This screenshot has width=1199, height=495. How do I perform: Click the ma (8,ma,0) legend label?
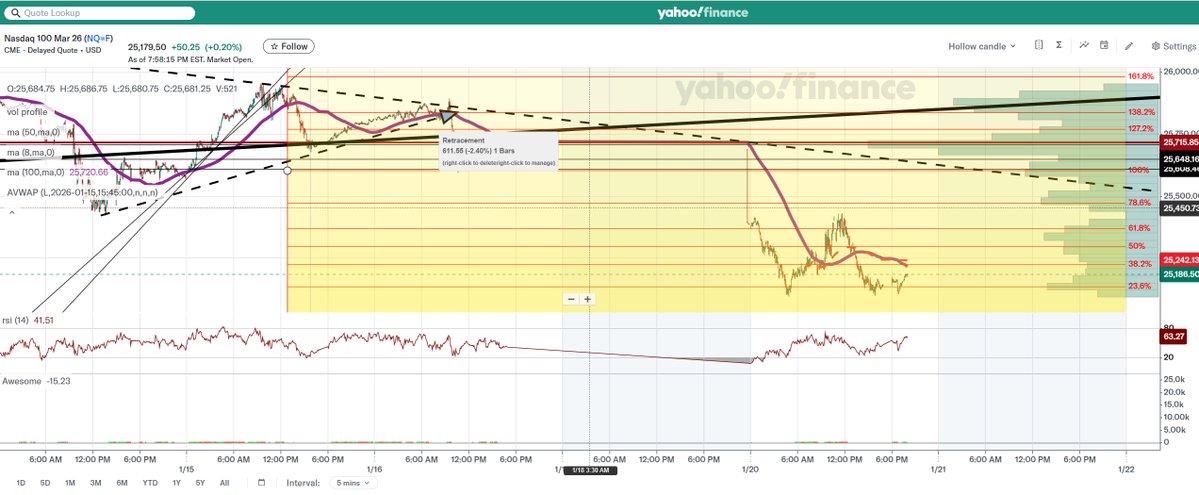click(31, 152)
